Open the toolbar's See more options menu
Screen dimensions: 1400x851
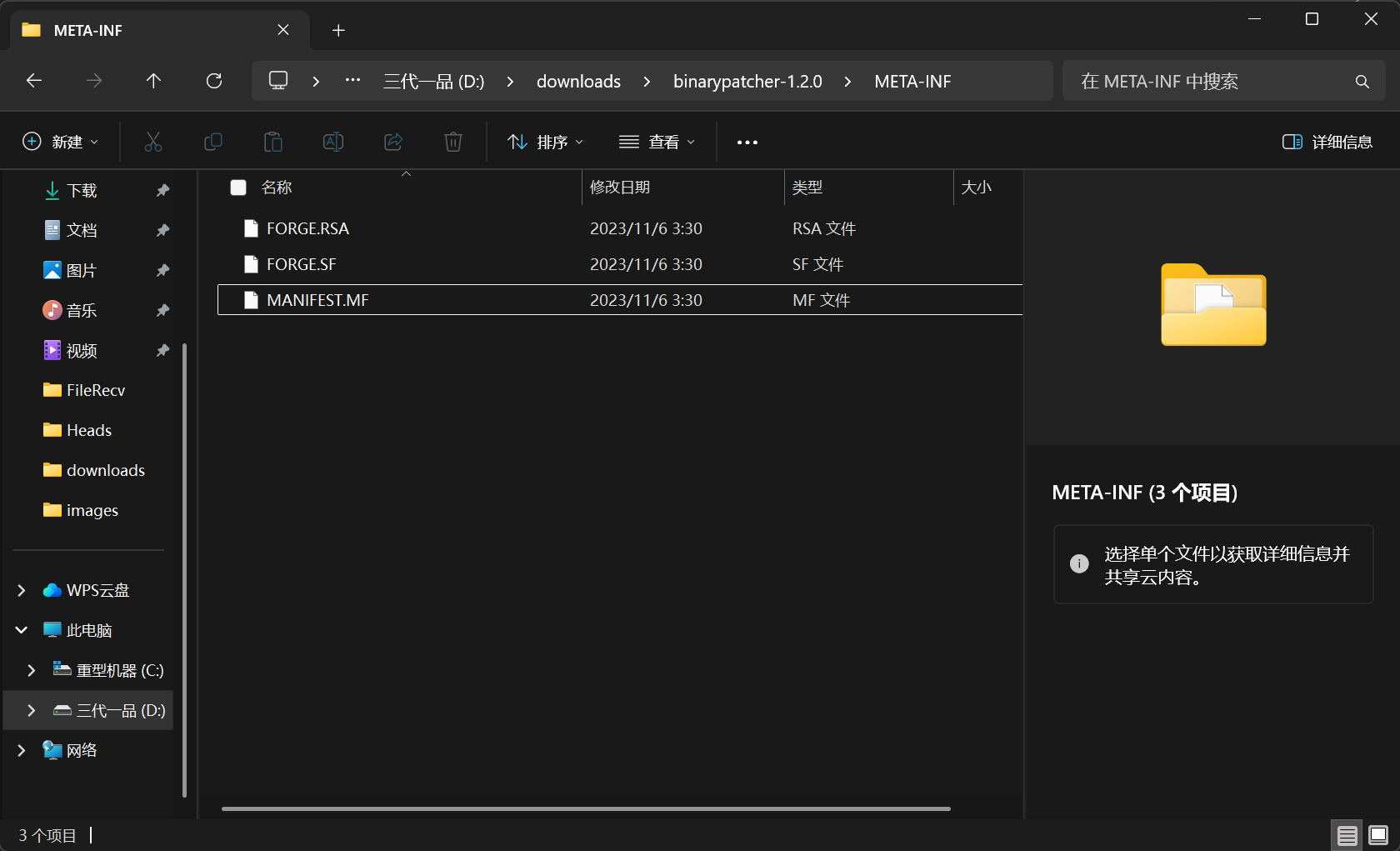tap(747, 143)
